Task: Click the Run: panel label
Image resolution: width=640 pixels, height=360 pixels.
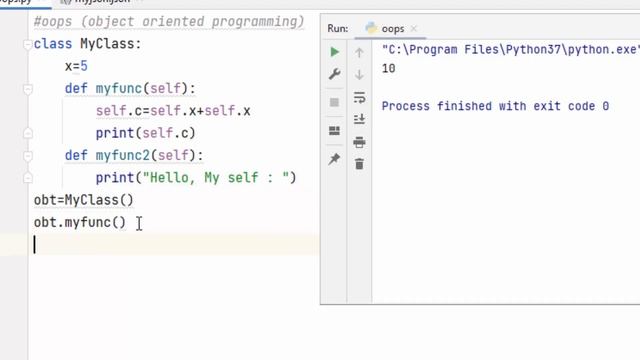Action: coord(338,29)
